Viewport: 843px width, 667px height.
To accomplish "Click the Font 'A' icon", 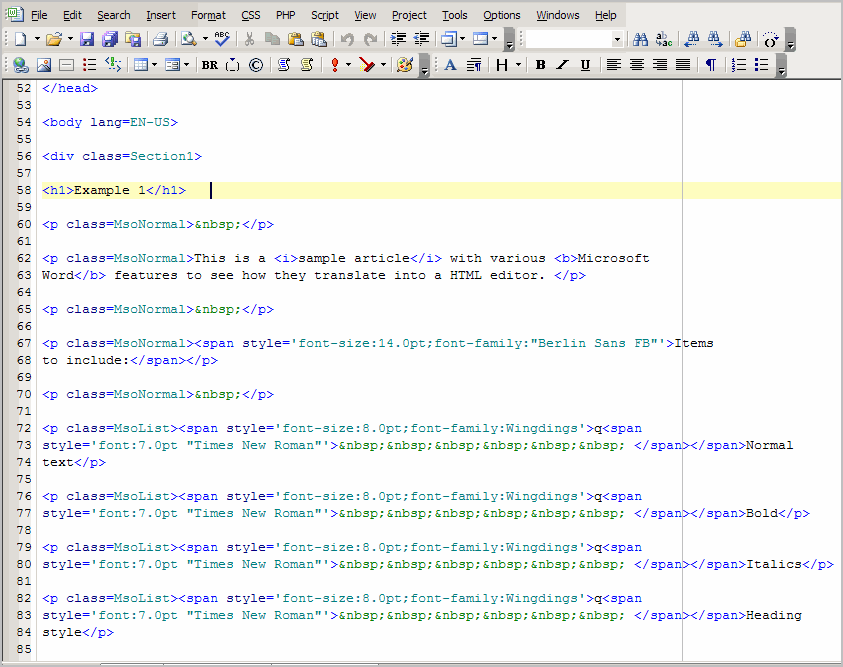I will tap(451, 65).
